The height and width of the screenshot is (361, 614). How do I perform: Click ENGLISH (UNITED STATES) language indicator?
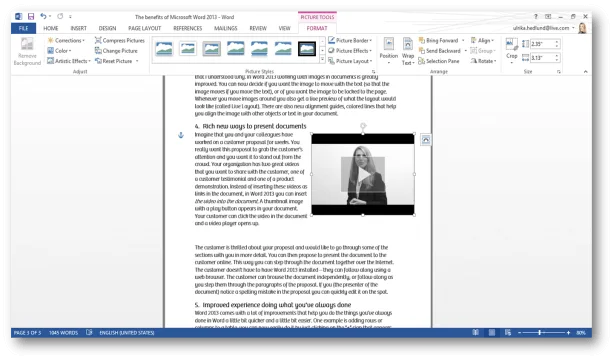(127, 333)
